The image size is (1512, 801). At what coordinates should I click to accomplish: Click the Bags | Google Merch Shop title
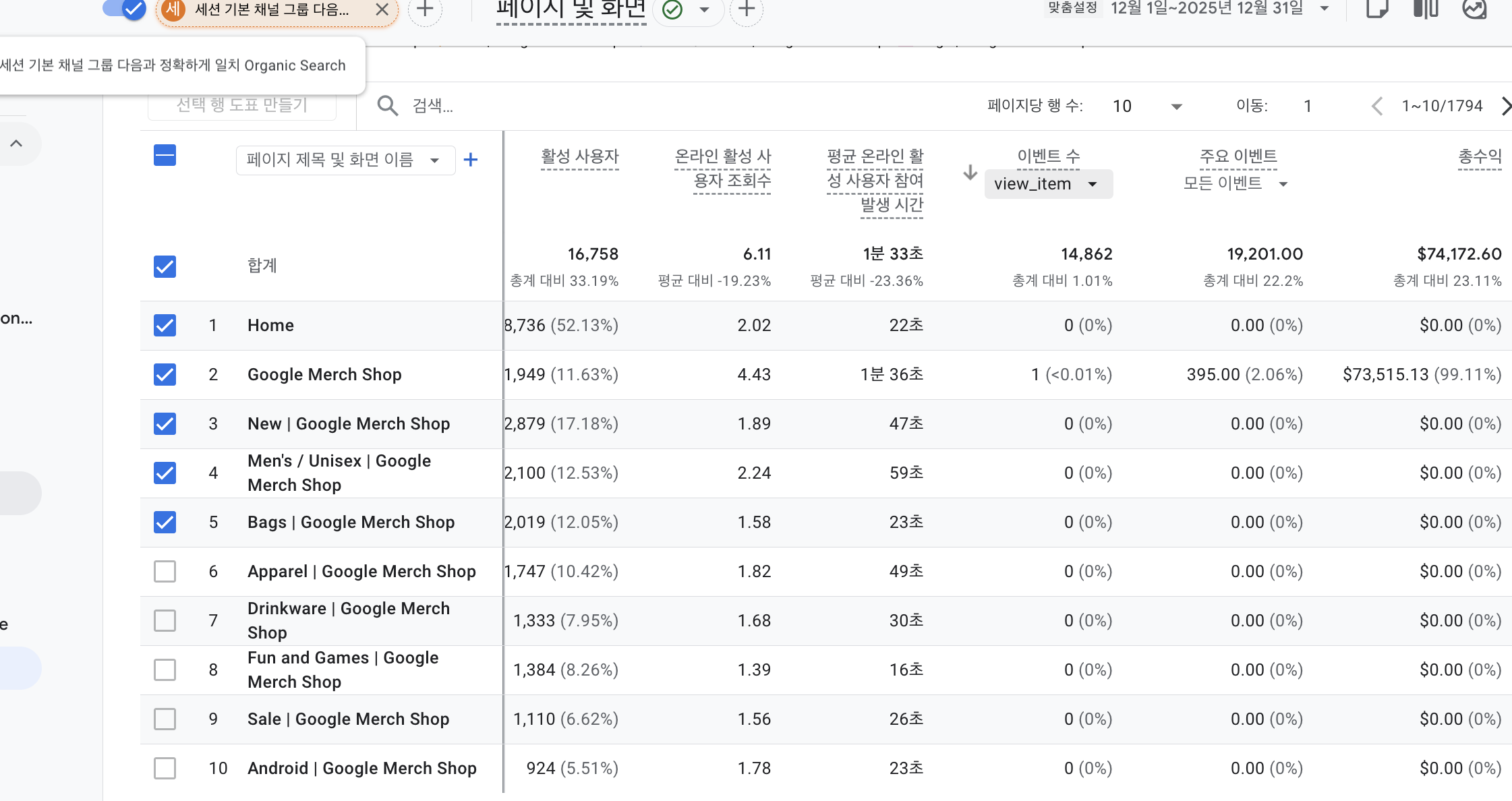(x=351, y=522)
